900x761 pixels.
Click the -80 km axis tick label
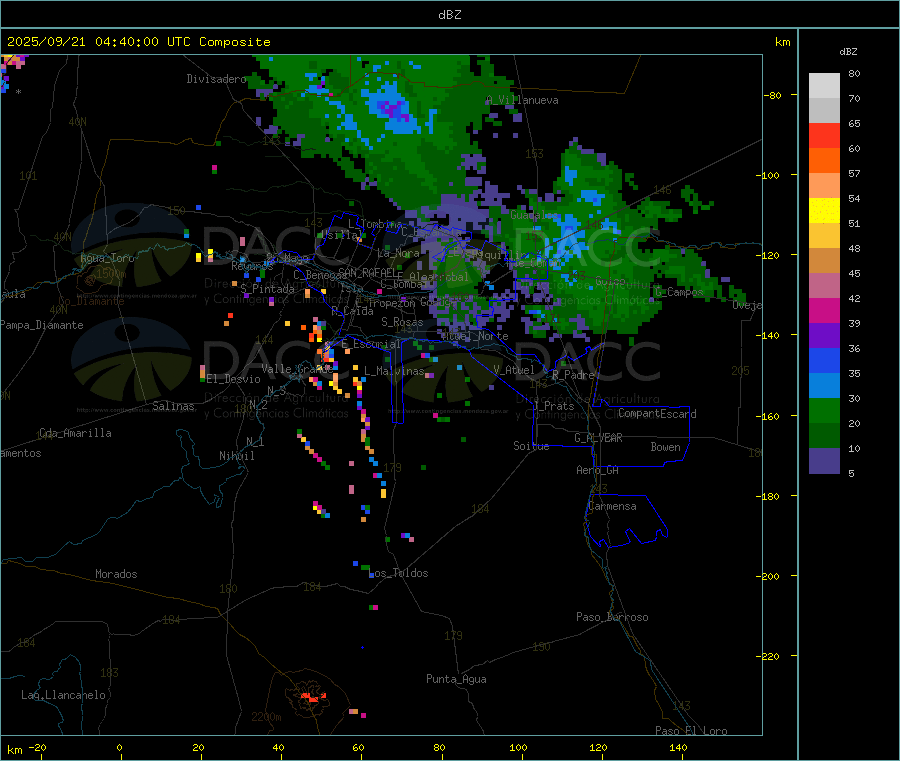click(773, 95)
